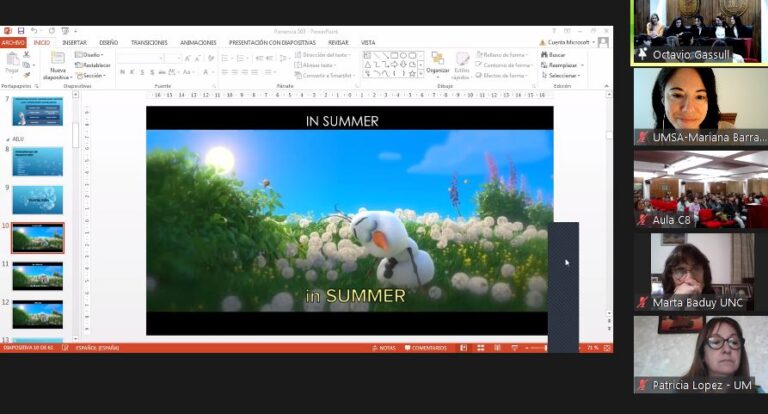
Task: Click the Organizar icon in Dibujo group
Action: click(437, 63)
